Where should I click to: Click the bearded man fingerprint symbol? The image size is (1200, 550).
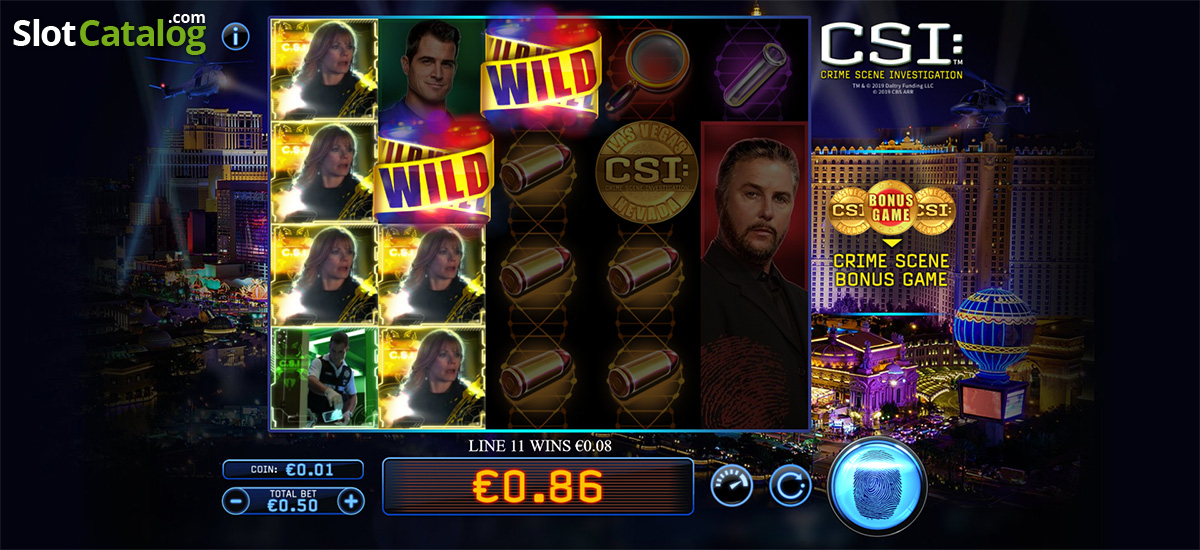[x=754, y=275]
